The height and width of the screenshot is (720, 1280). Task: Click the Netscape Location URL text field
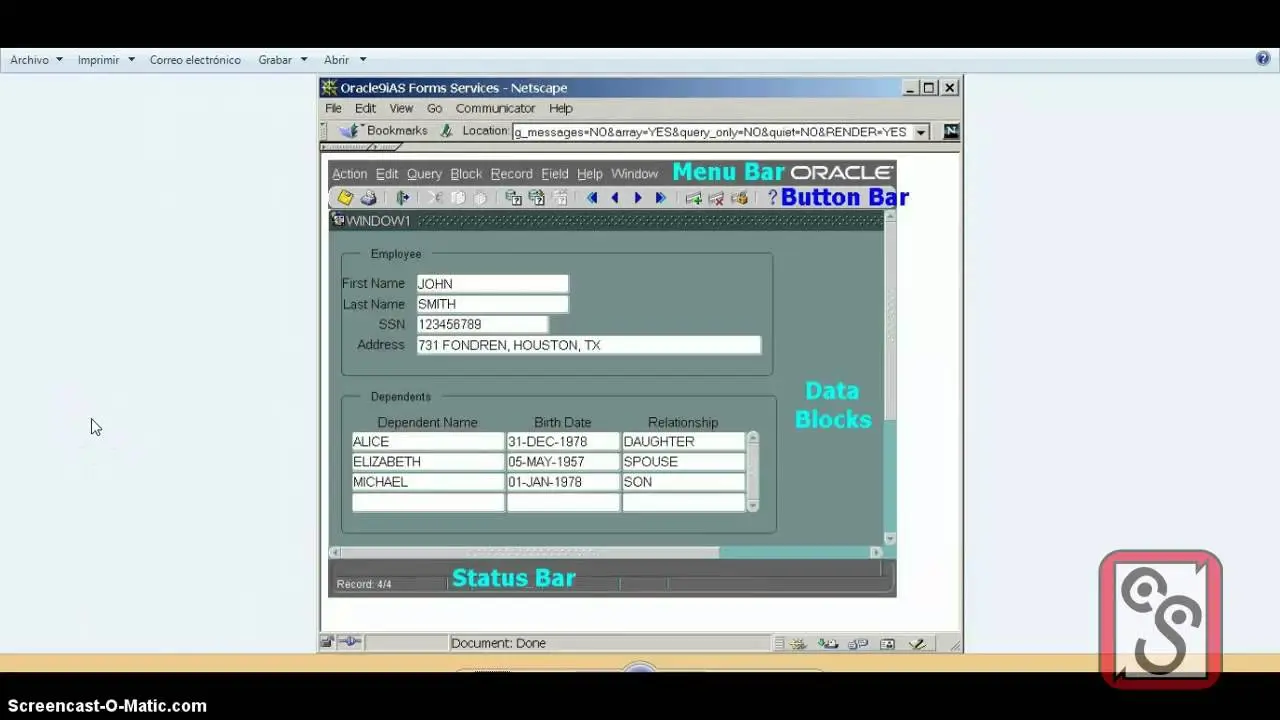711,132
